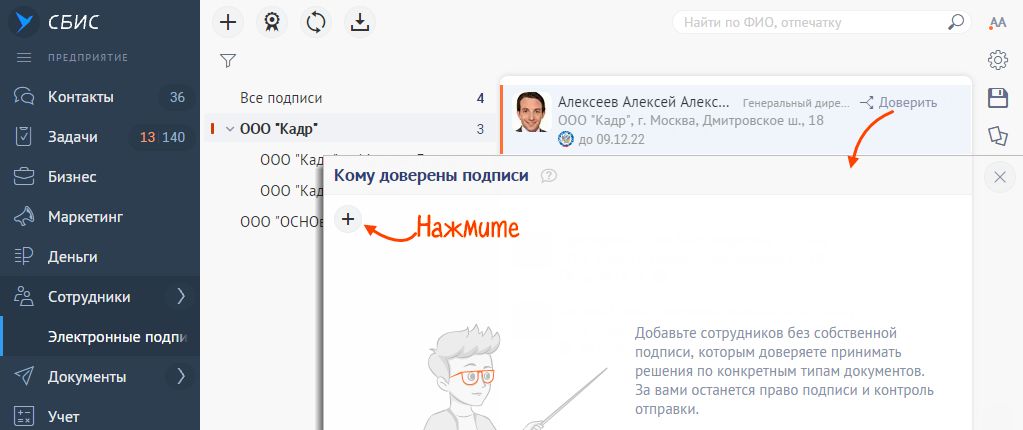Image resolution: width=1023 pixels, height=430 pixels.
Task: Add employee with plus in trust panel
Action: pyautogui.click(x=348, y=219)
